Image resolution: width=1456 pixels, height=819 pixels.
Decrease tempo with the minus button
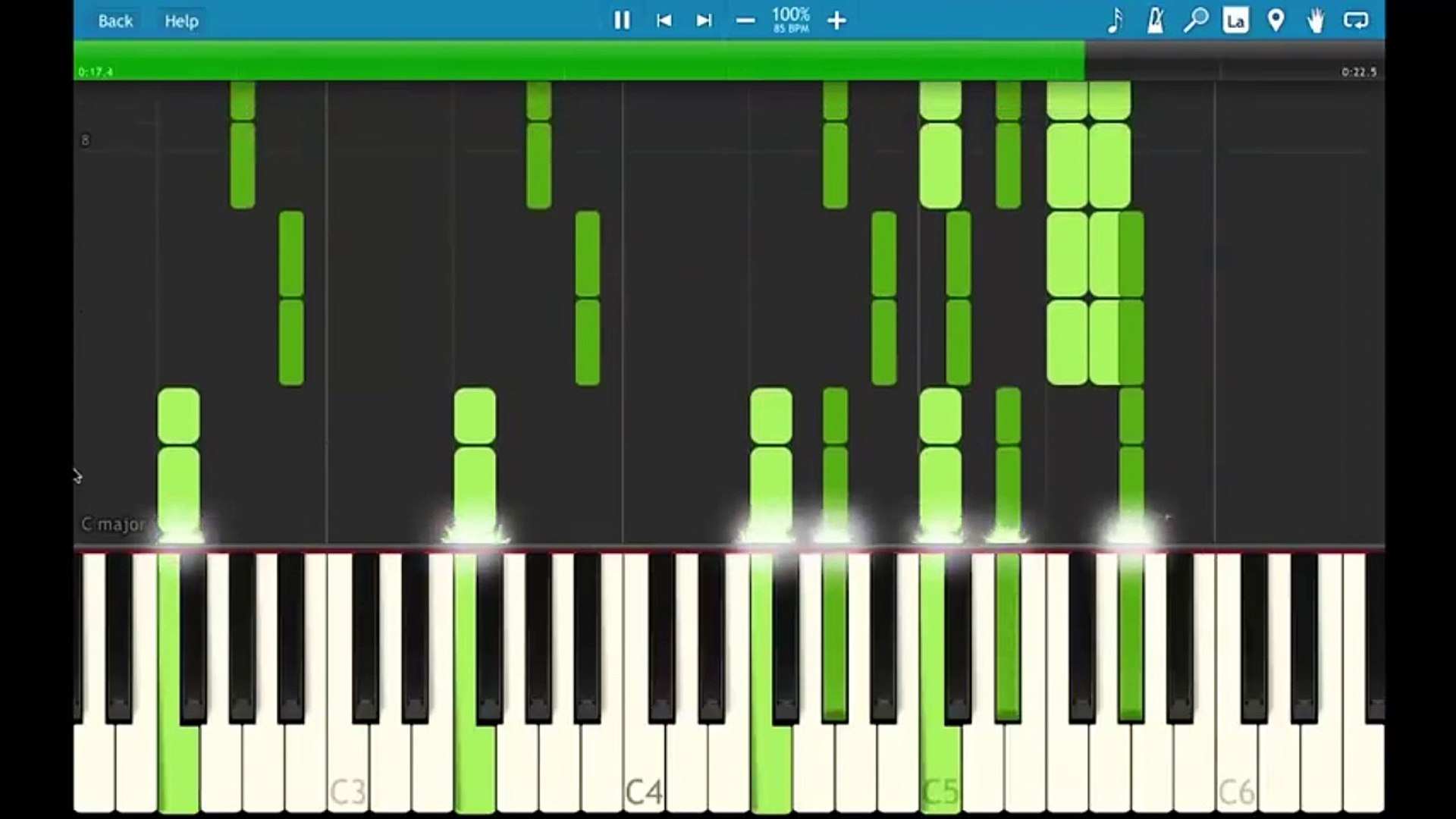pos(745,20)
